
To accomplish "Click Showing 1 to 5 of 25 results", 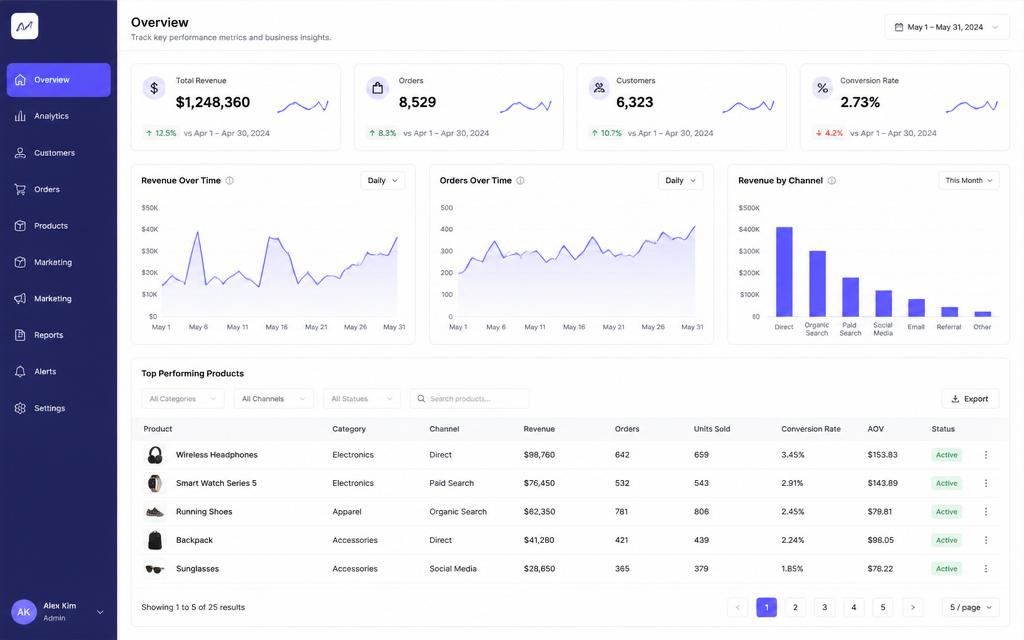I will pyautogui.click(x=193, y=607).
